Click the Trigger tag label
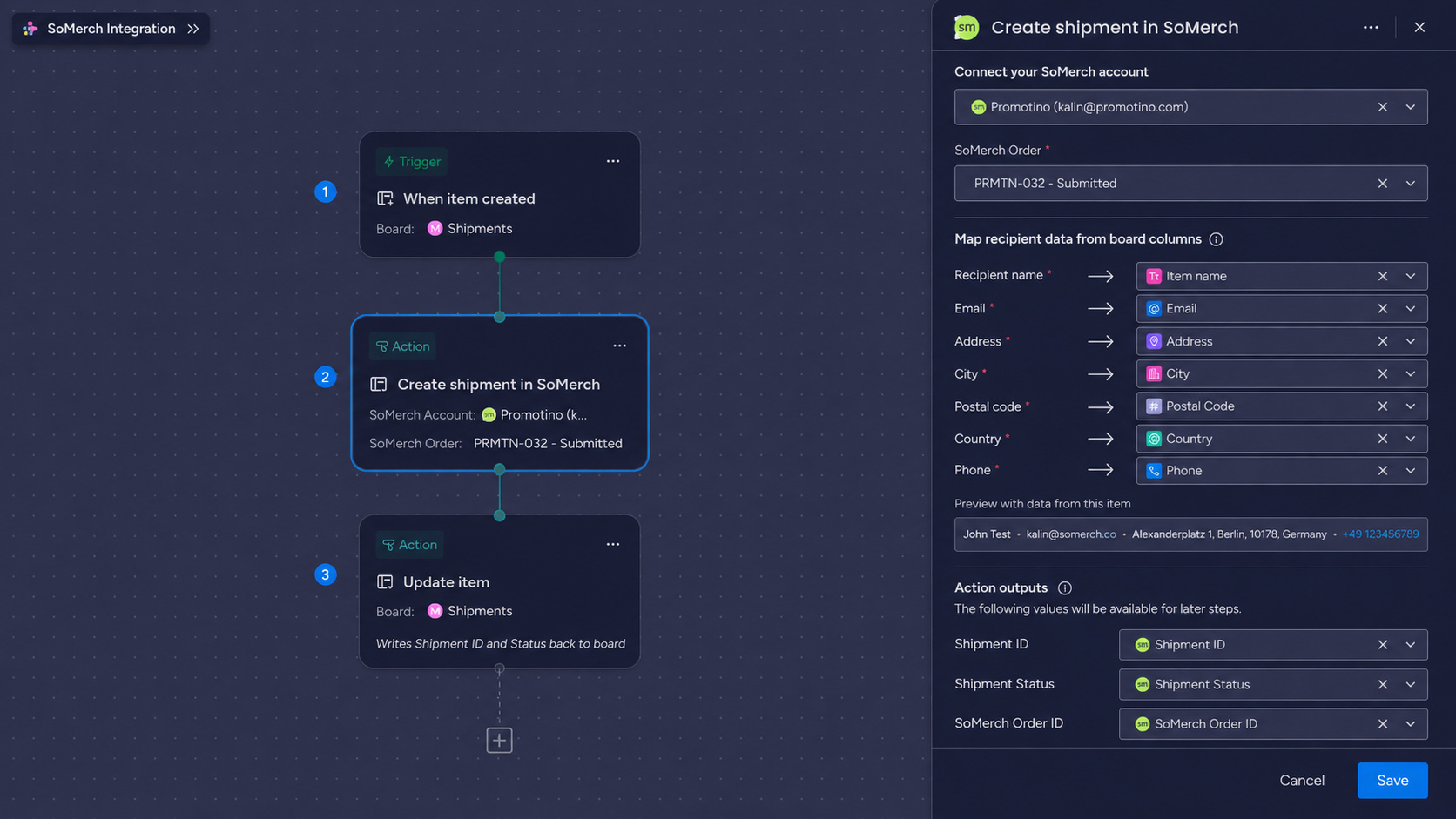Screen dimensions: 1456x819 [x=412, y=162]
